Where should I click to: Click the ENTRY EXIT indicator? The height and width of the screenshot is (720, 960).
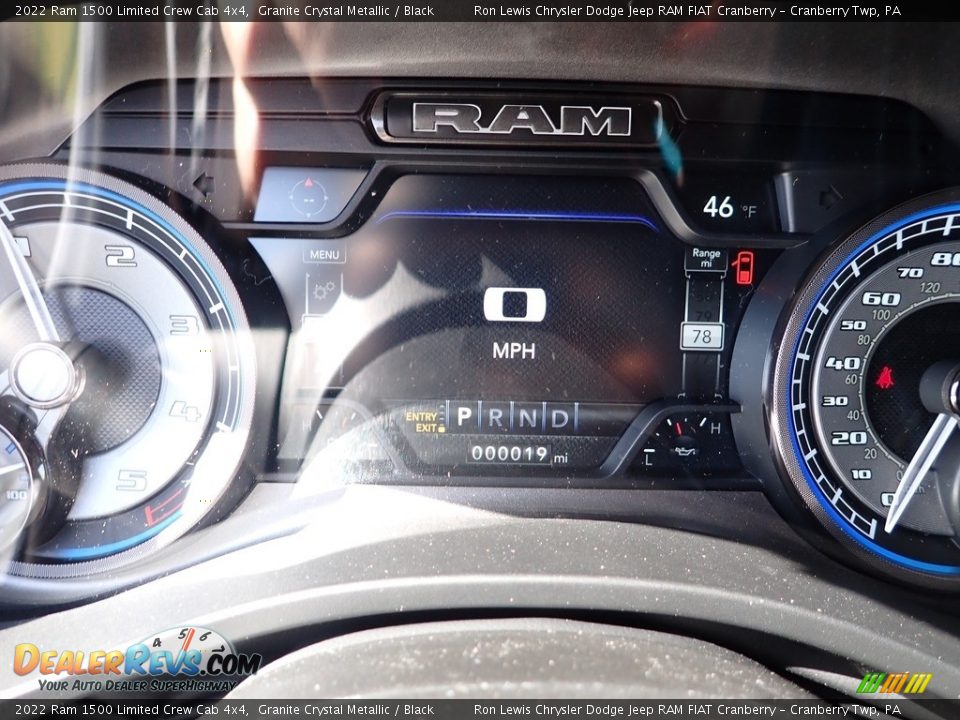[424, 421]
